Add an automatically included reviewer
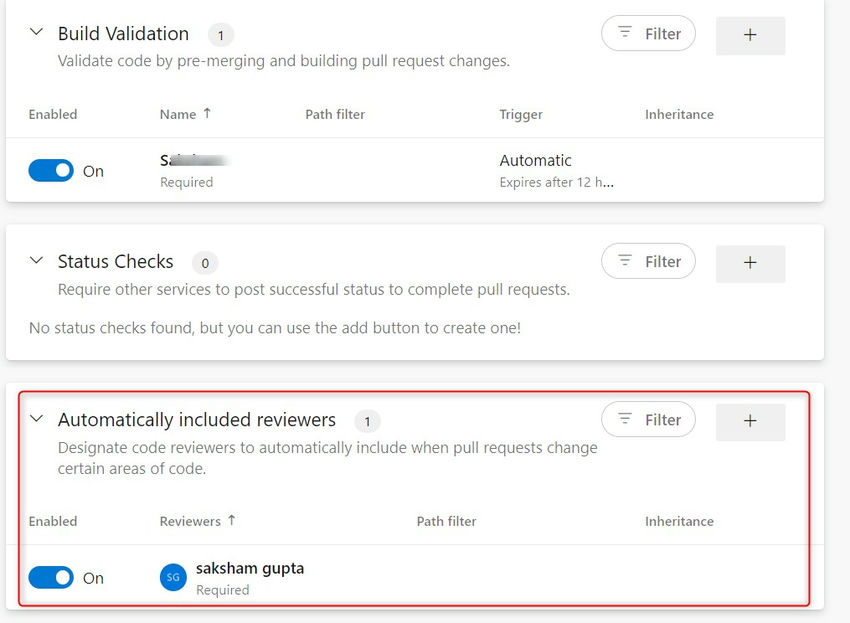The height and width of the screenshot is (623, 850). 750,422
